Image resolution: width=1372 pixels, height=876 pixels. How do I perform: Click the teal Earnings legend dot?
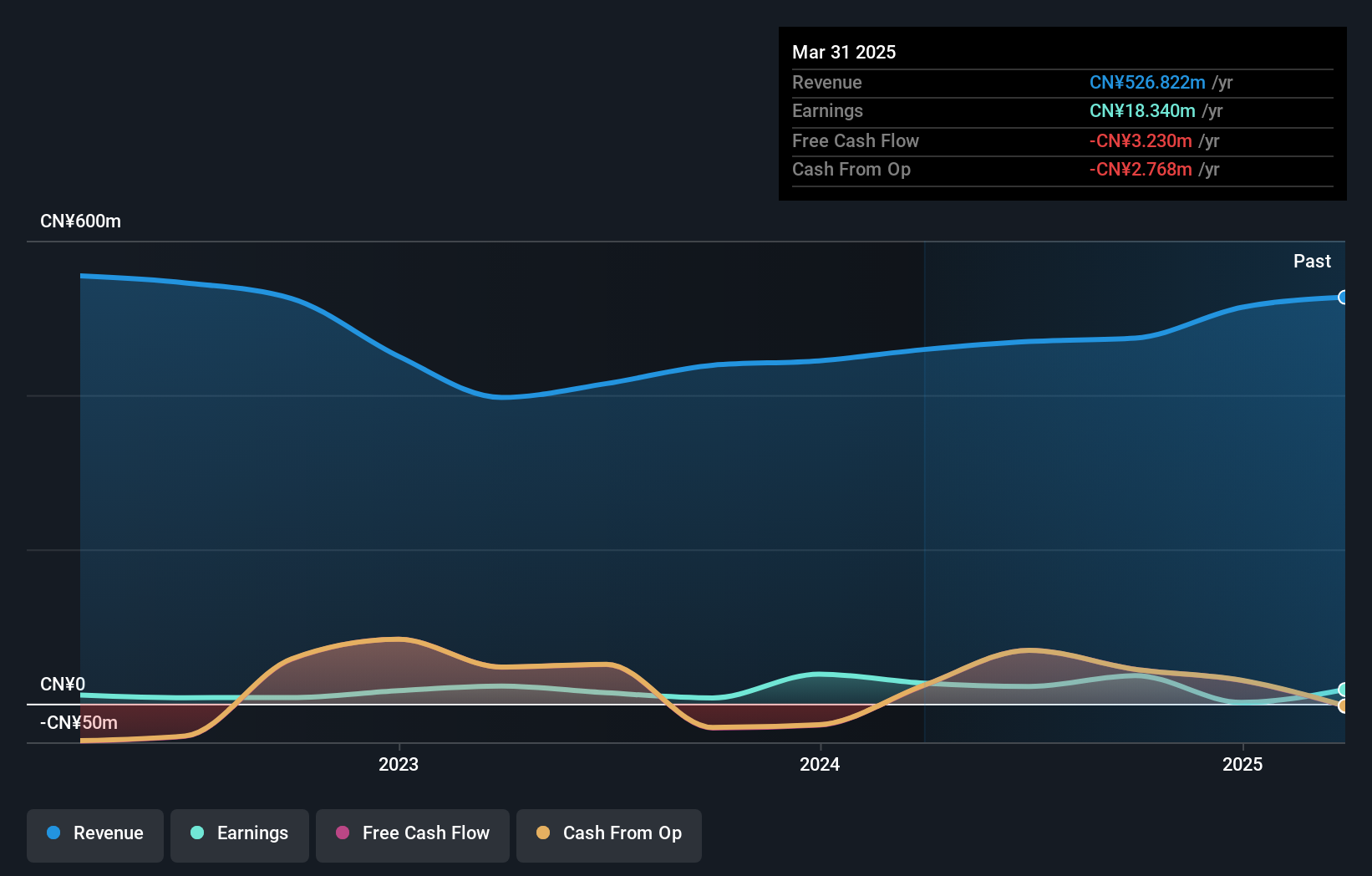click(x=197, y=833)
